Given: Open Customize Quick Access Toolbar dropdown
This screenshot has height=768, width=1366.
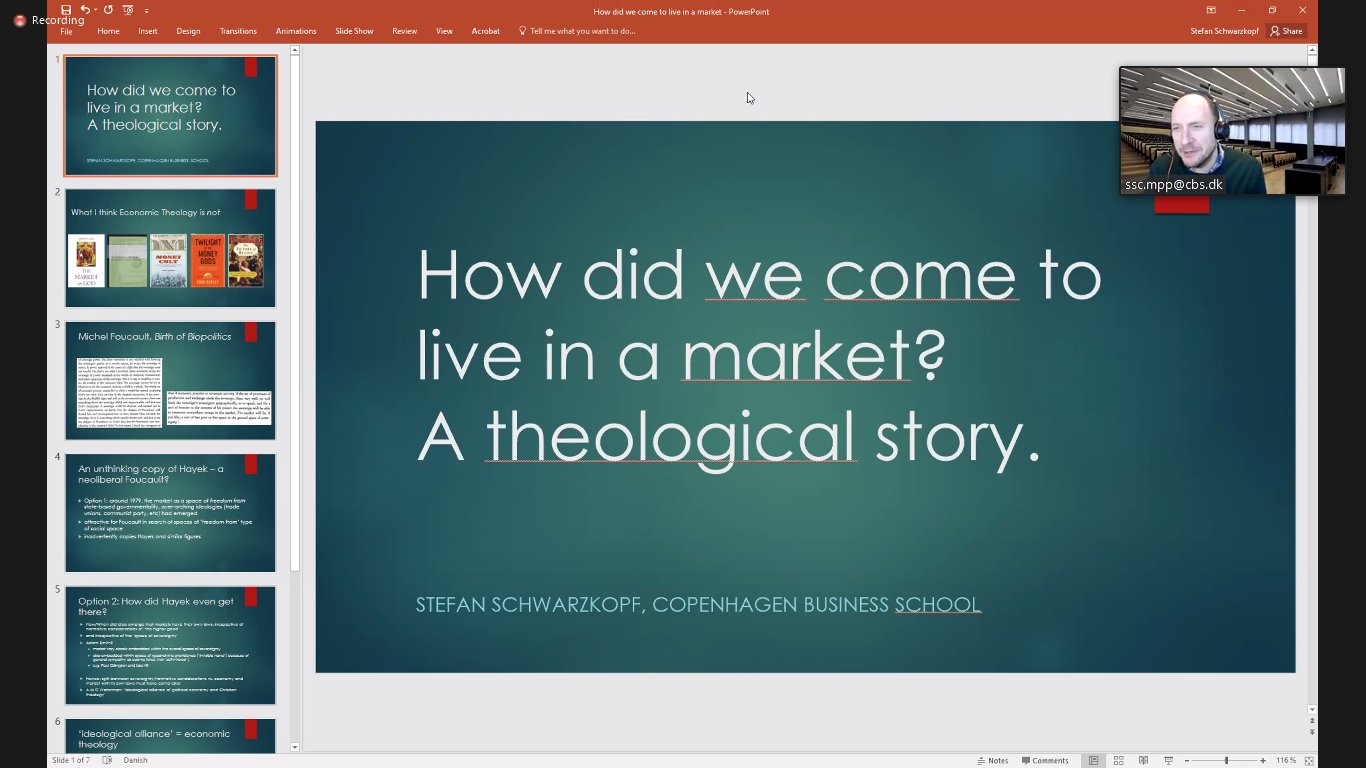Looking at the screenshot, I should [146, 11].
